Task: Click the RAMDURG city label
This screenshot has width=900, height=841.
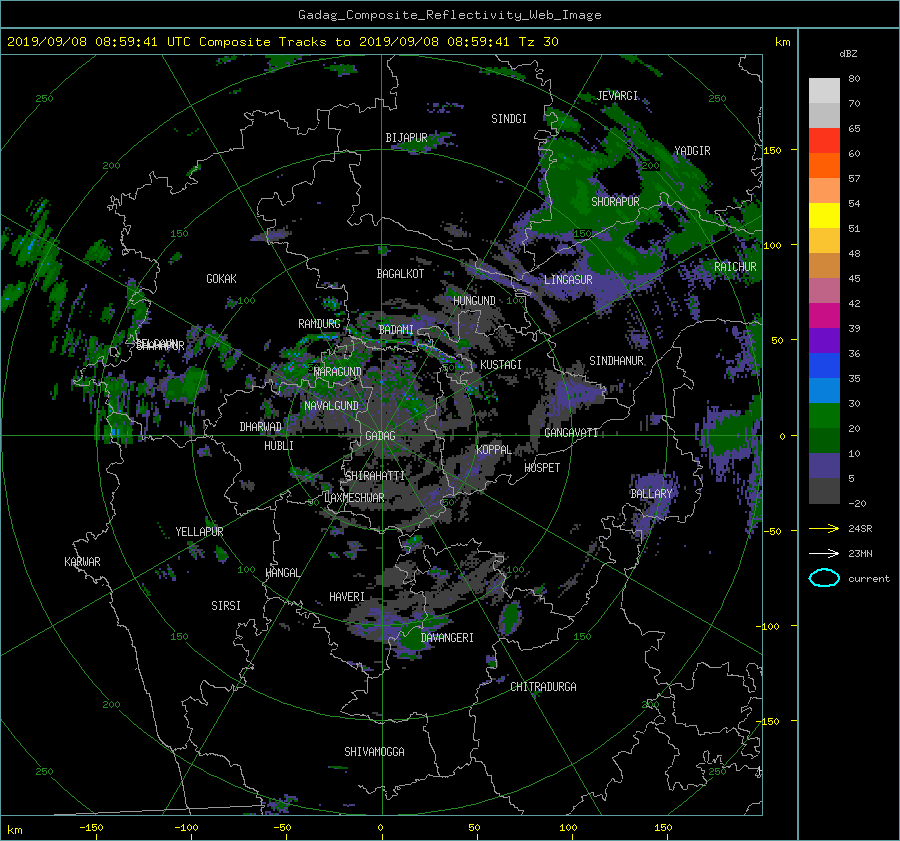Action: click(x=319, y=324)
